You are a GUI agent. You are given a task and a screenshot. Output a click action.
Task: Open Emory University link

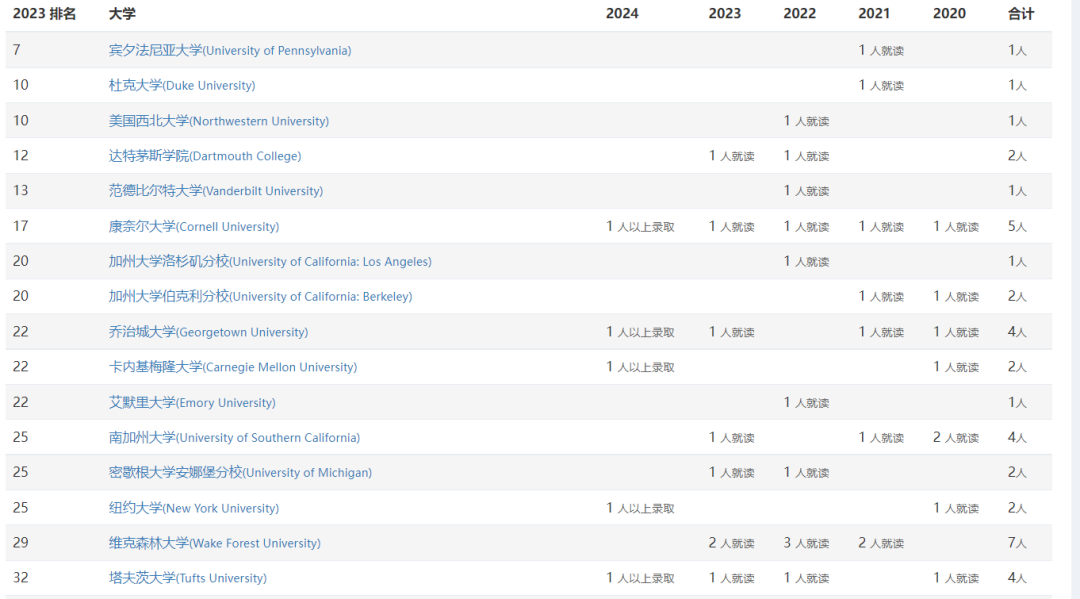192,402
